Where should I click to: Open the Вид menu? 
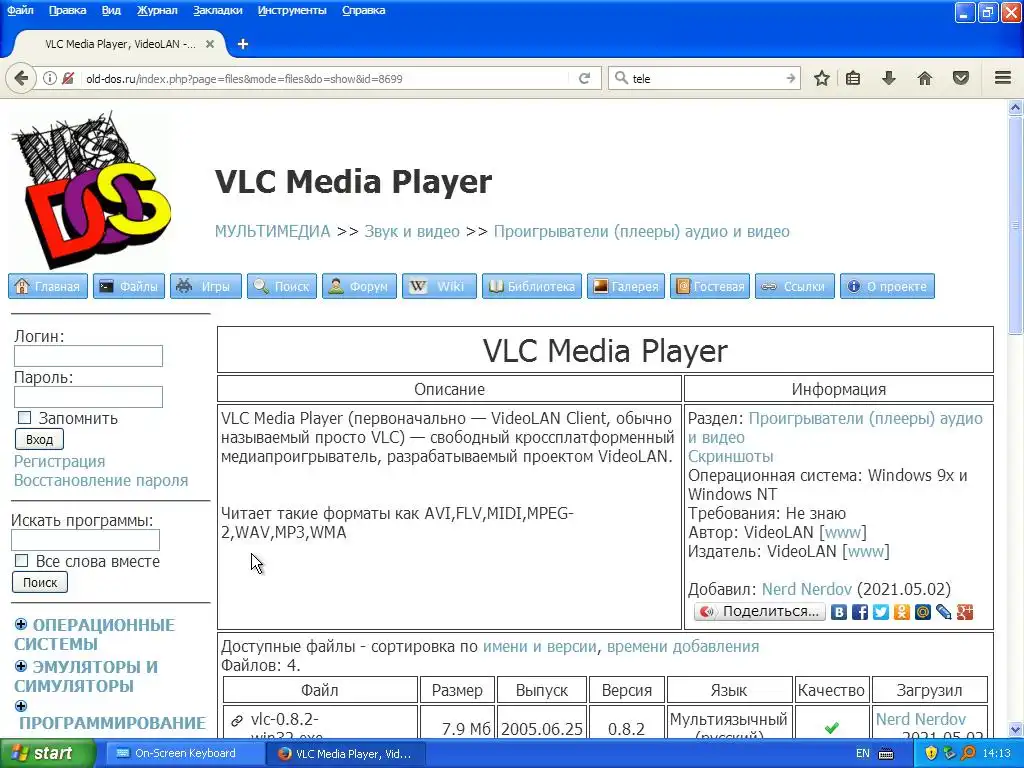(x=111, y=10)
